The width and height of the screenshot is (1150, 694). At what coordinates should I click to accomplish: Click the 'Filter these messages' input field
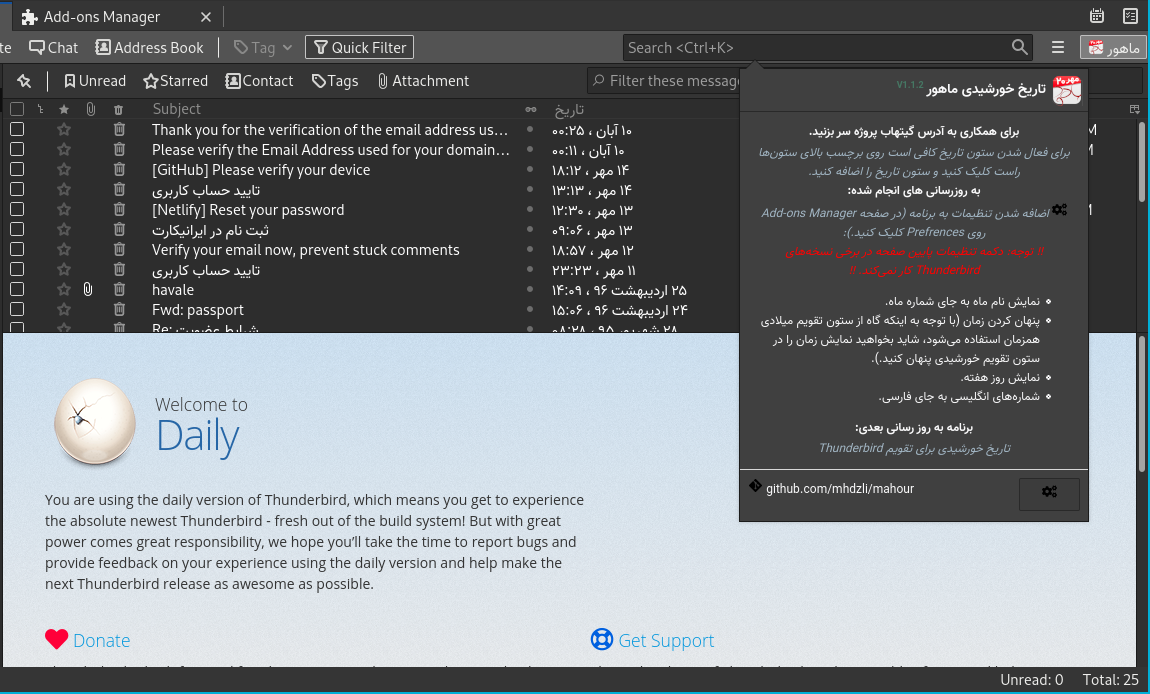pos(670,81)
